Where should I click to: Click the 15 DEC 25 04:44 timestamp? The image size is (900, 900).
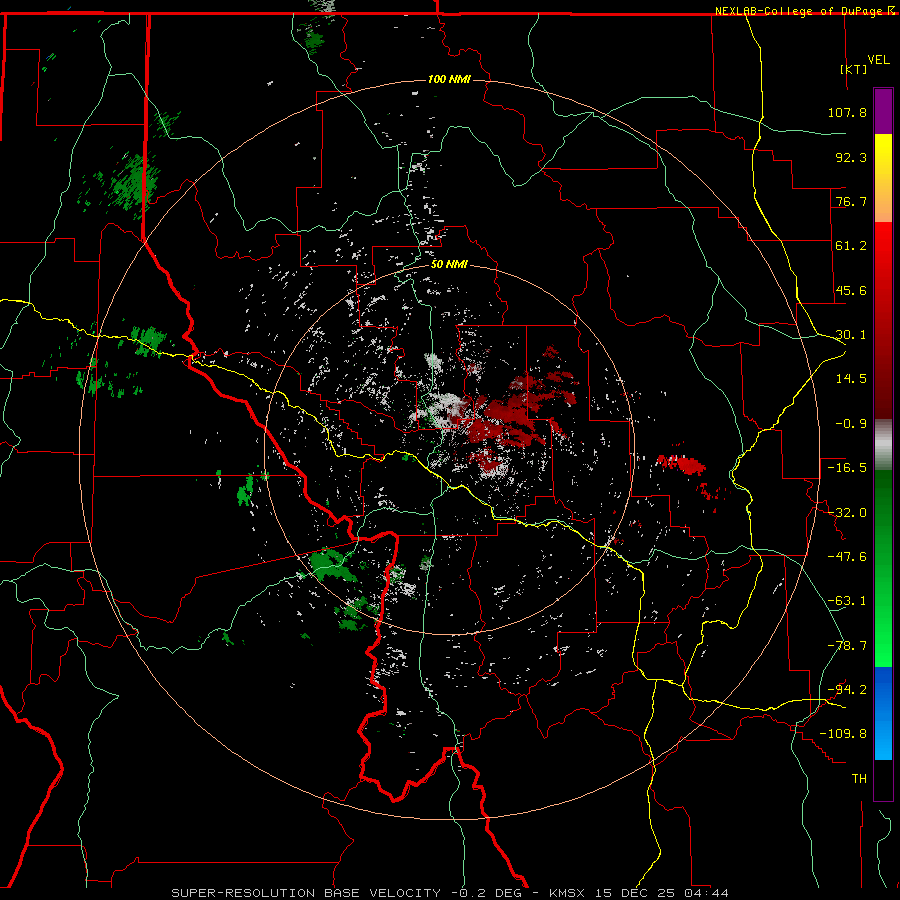coord(661,893)
